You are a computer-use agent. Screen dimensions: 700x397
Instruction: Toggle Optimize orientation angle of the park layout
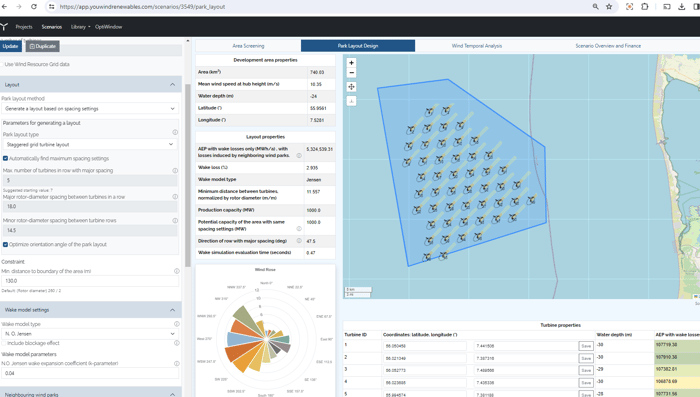[5, 245]
